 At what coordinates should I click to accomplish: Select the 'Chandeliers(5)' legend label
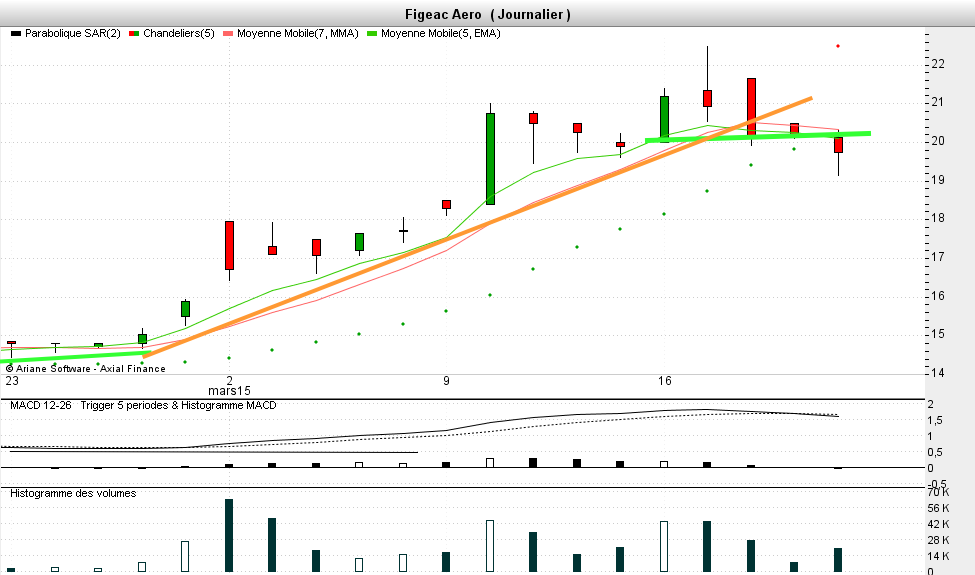pos(178,34)
